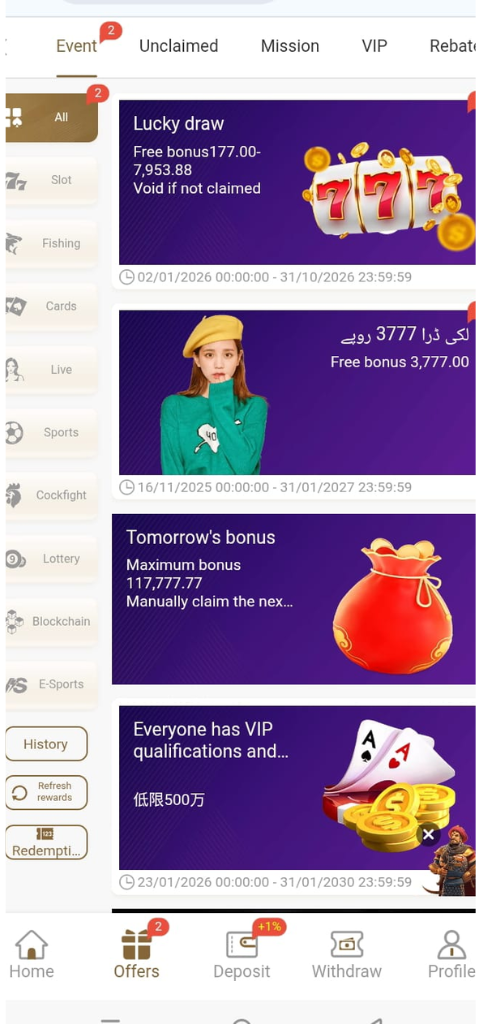The height and width of the screenshot is (1024, 481).
Task: Open the VIP tab
Action: pos(375,46)
